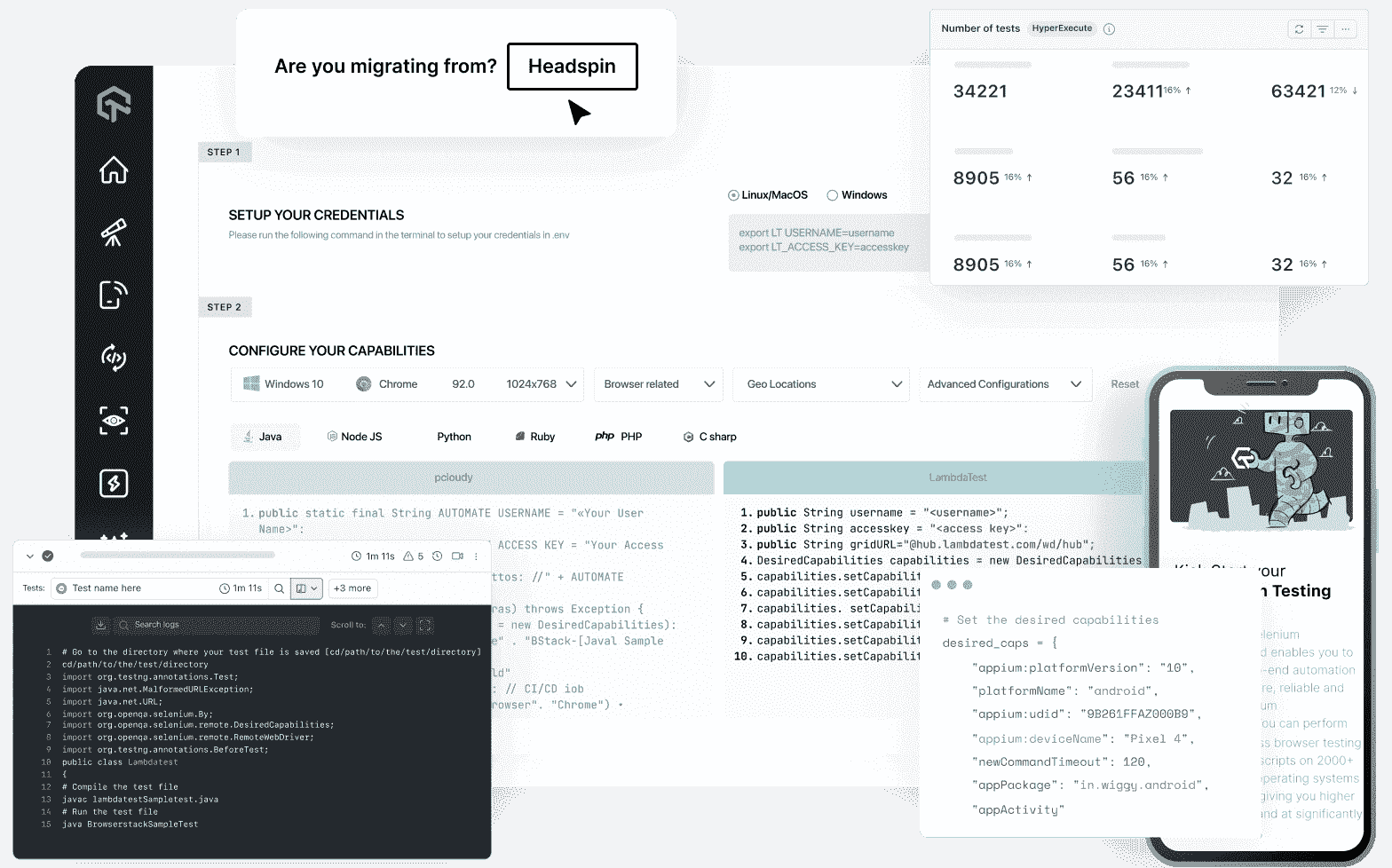Image resolution: width=1392 pixels, height=868 pixels.
Task: Click the Reset link
Action: (1125, 384)
